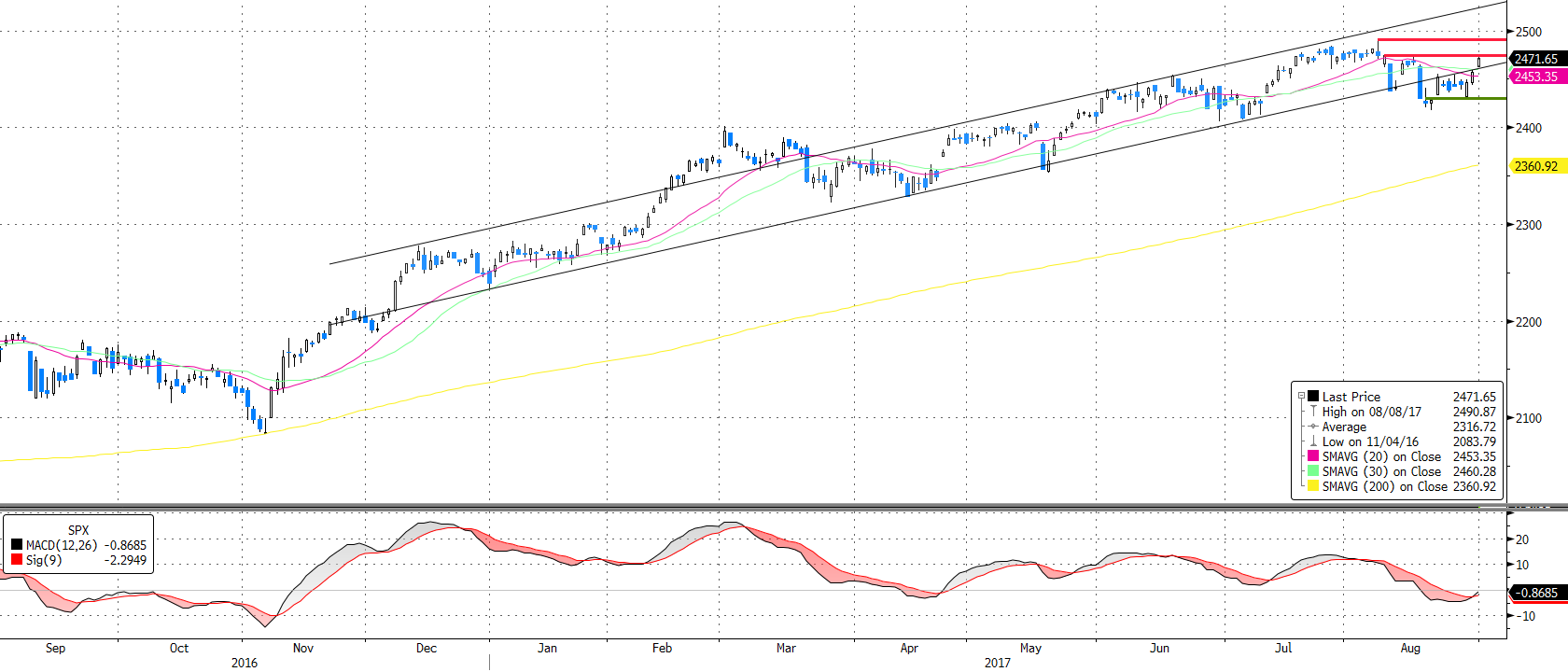Collapse the Last Price legend tree

tap(1301, 396)
